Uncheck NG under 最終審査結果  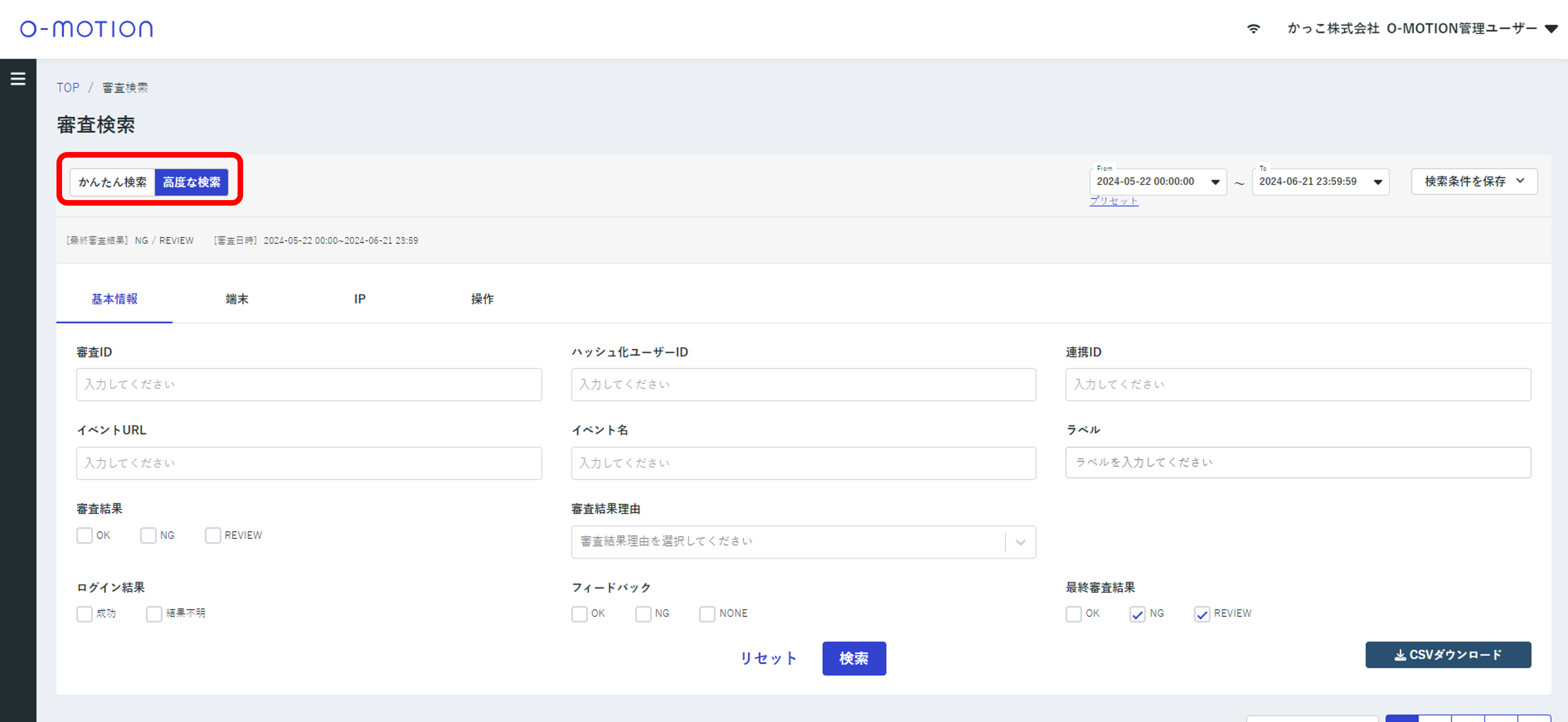coord(1137,614)
